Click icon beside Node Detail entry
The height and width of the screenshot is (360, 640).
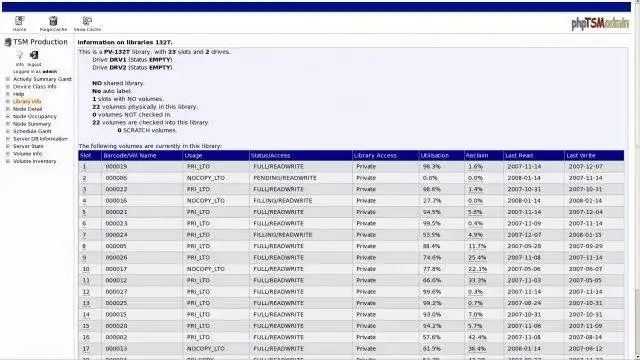tap(8, 109)
